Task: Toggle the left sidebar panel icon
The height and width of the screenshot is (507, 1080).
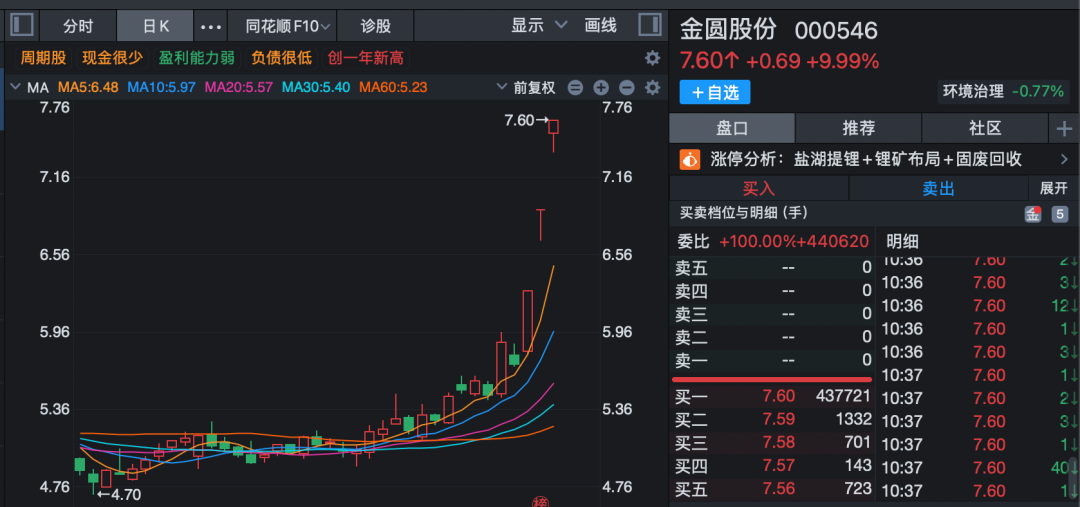Action: coord(21,25)
